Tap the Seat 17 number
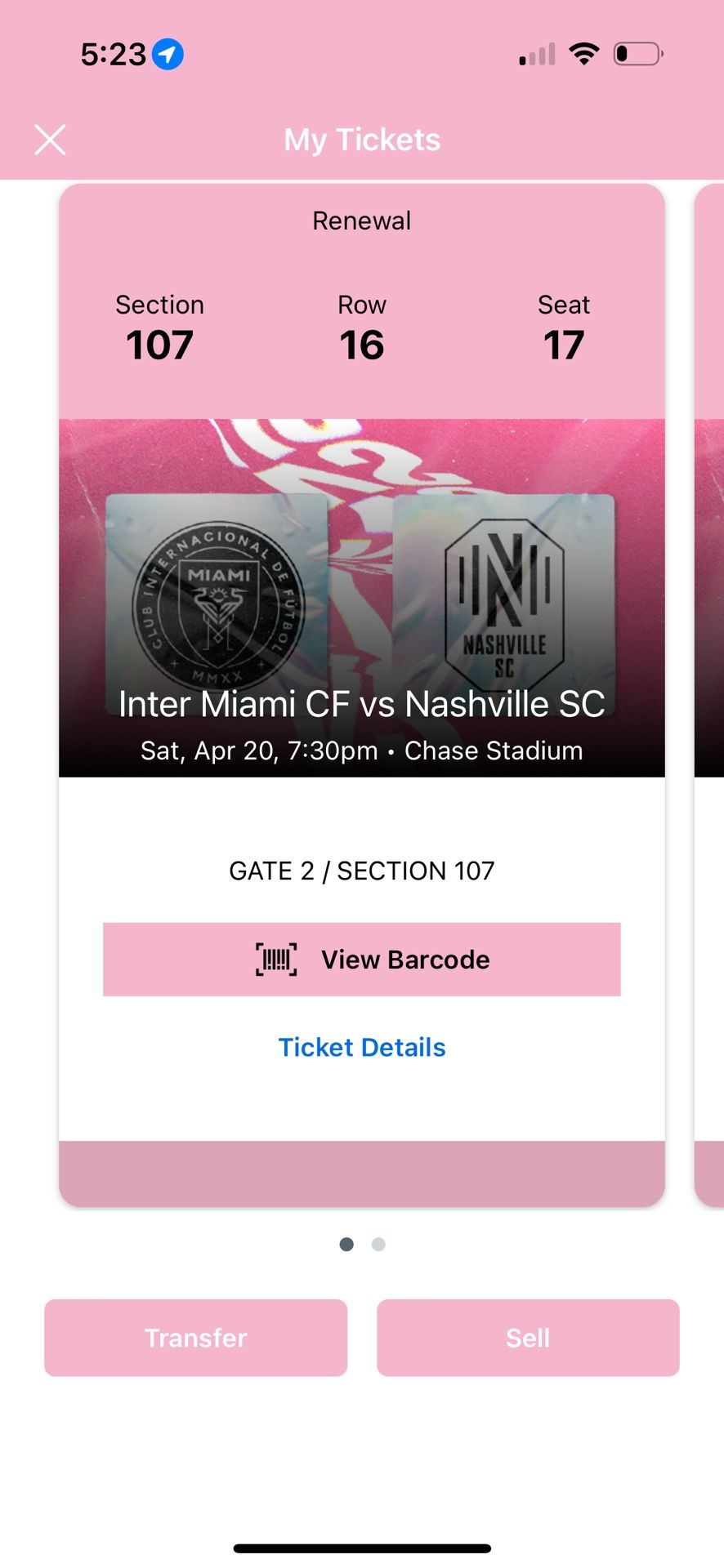Screen dimensions: 724x1568 tap(564, 345)
